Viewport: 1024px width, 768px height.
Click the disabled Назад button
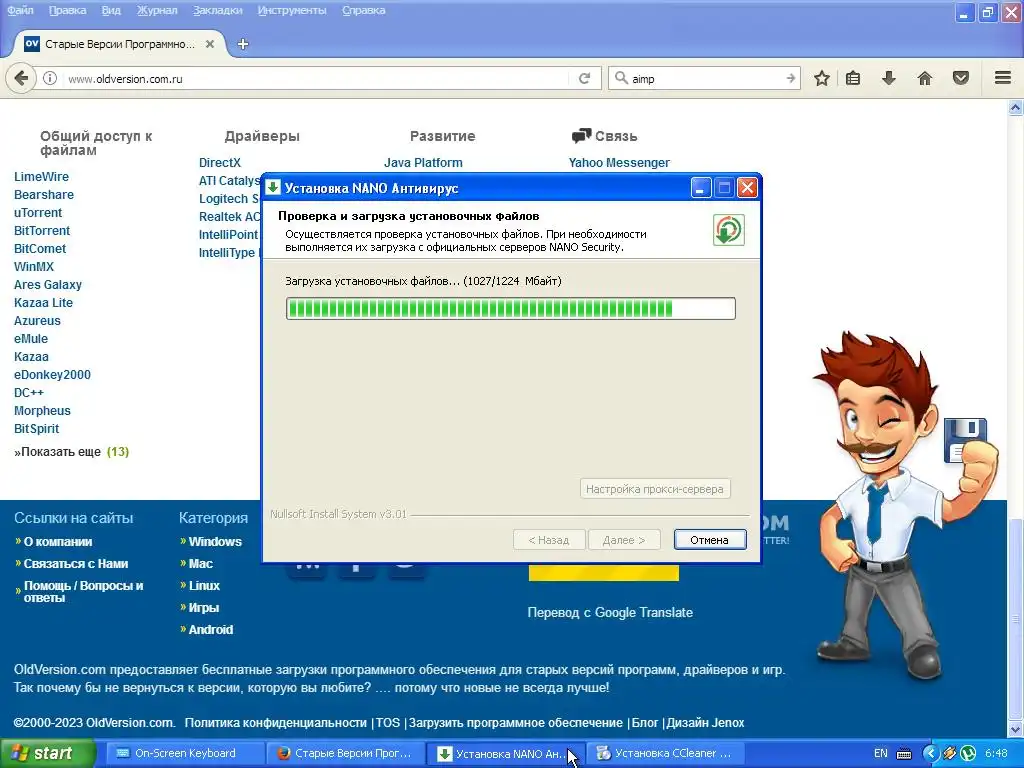tap(549, 540)
